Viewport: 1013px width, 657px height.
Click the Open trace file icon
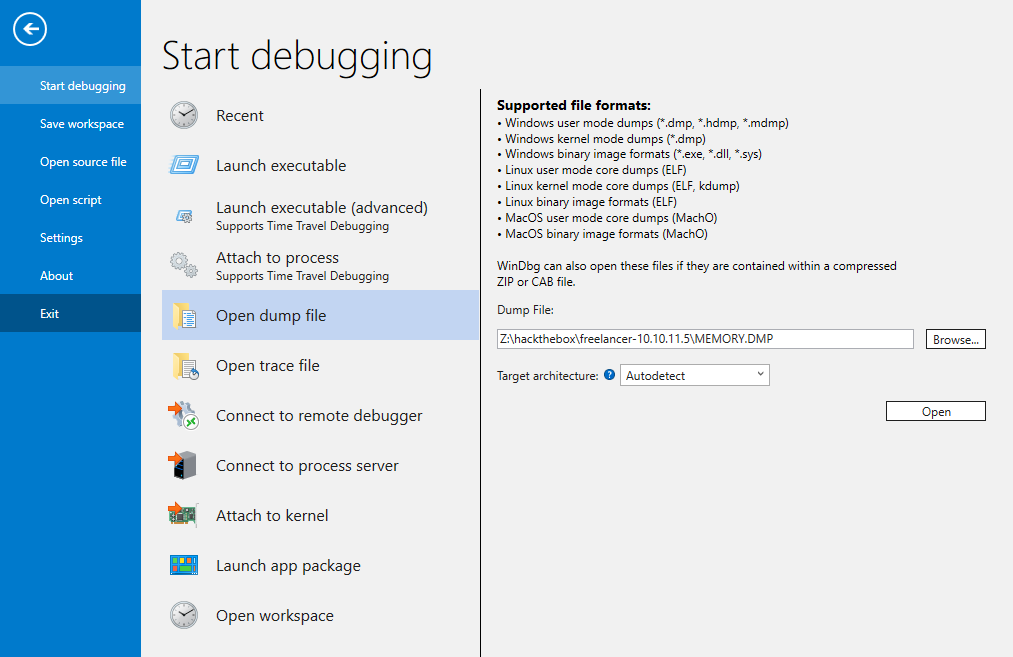point(184,366)
